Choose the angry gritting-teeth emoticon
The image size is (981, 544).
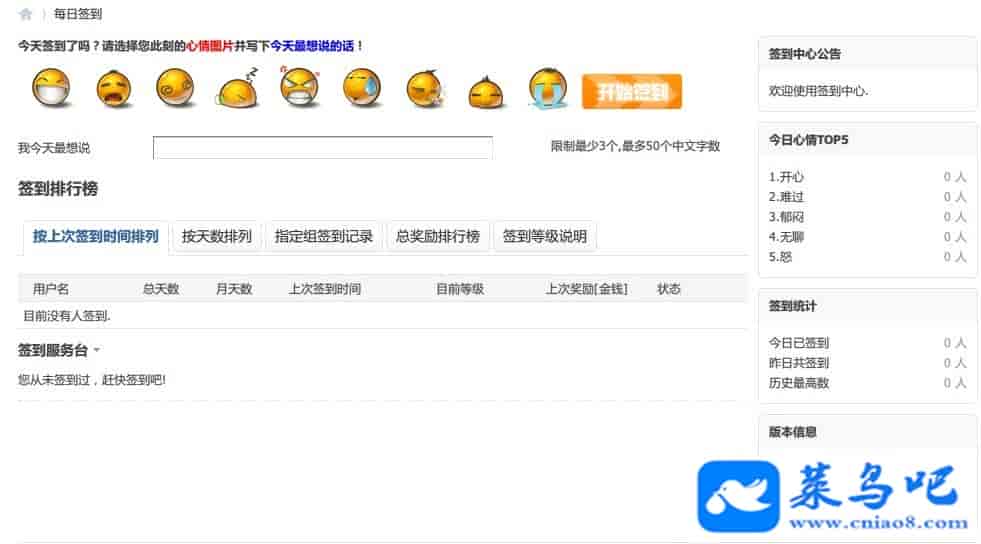click(x=300, y=86)
